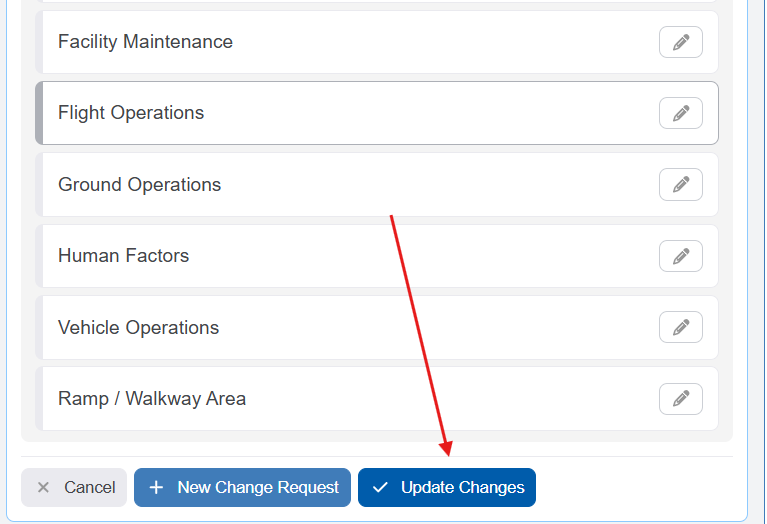Click the plus icon on New Change Request

tap(156, 488)
